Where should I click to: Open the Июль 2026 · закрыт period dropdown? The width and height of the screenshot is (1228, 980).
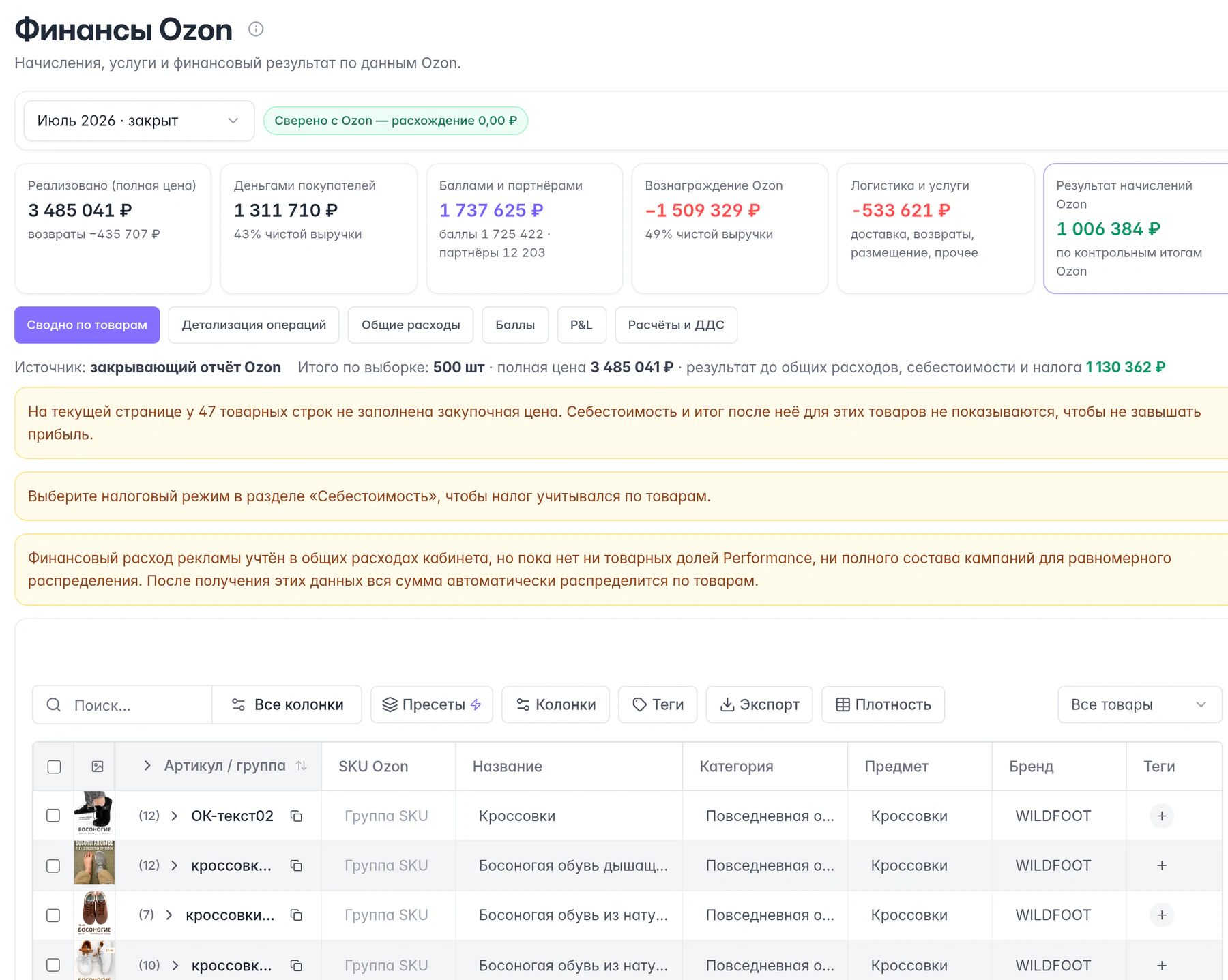139,121
